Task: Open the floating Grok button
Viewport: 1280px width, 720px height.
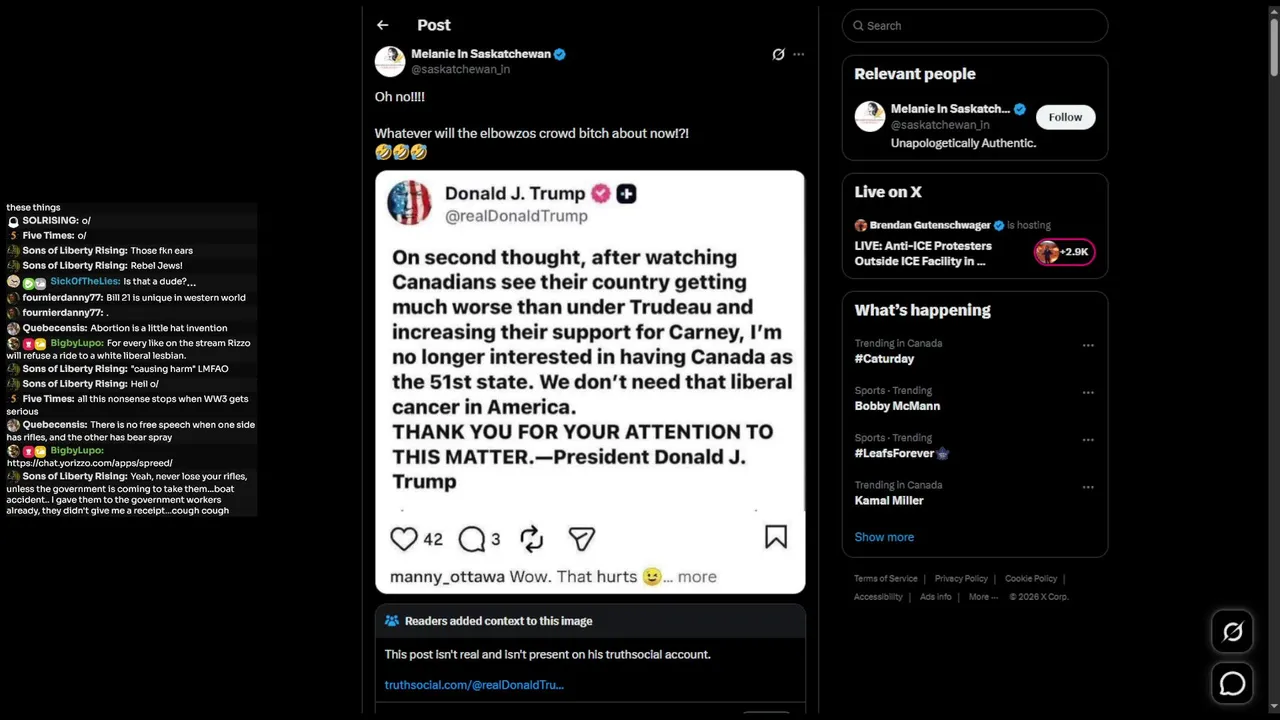Action: pyautogui.click(x=1232, y=631)
